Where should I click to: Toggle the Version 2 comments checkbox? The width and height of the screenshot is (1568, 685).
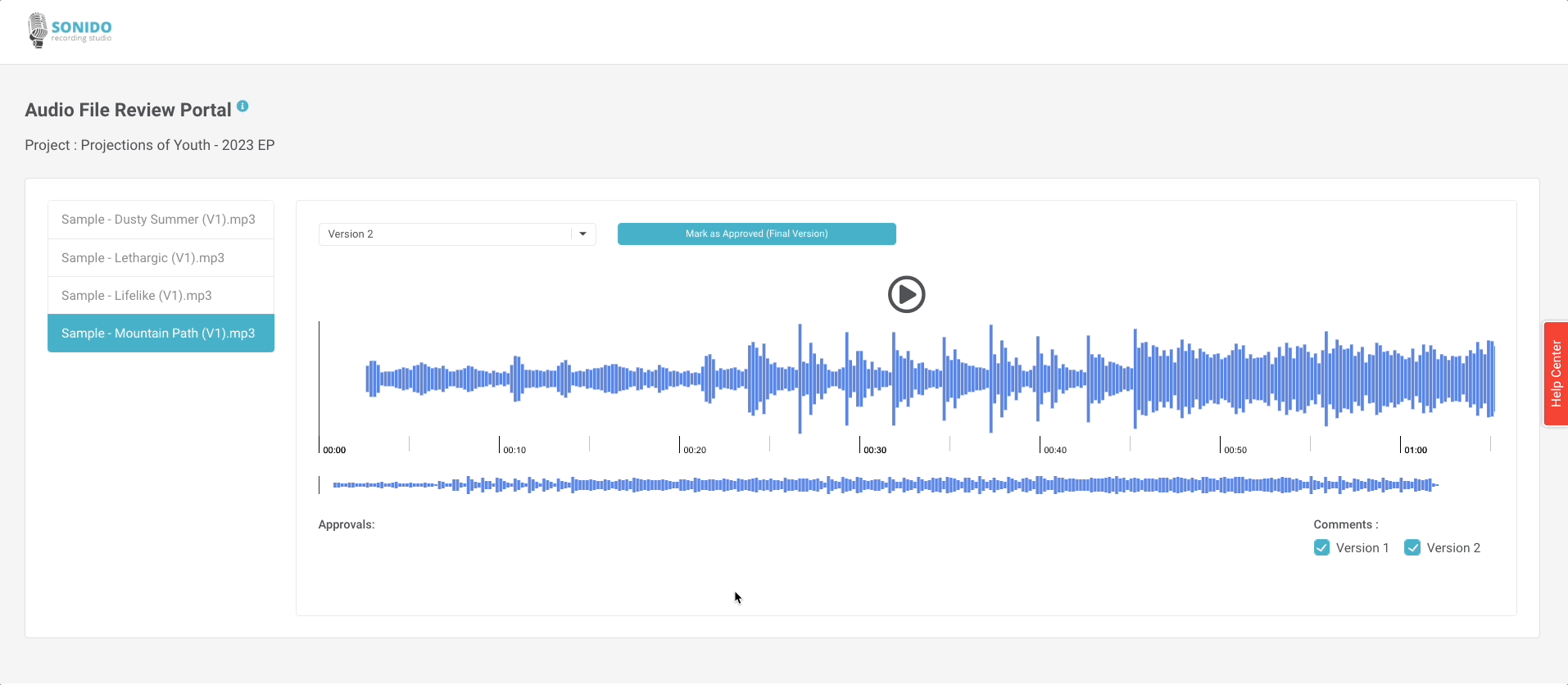1412,548
